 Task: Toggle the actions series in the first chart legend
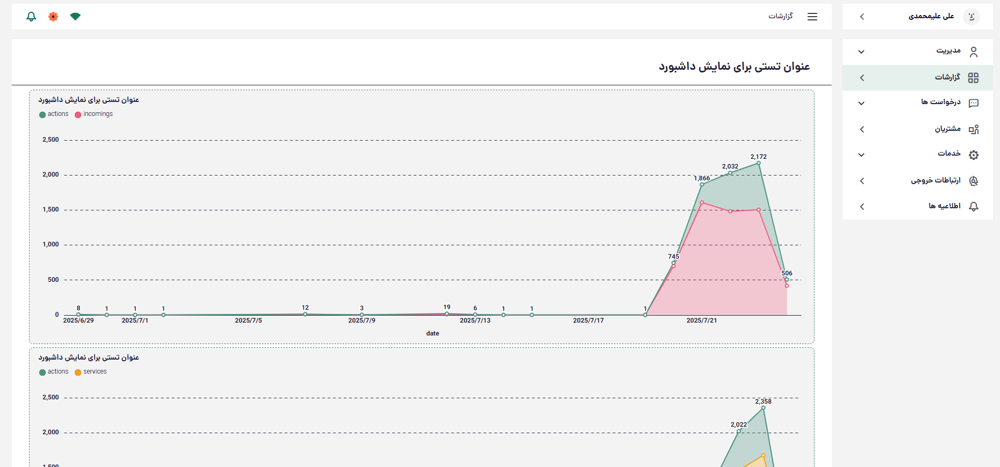click(57, 114)
